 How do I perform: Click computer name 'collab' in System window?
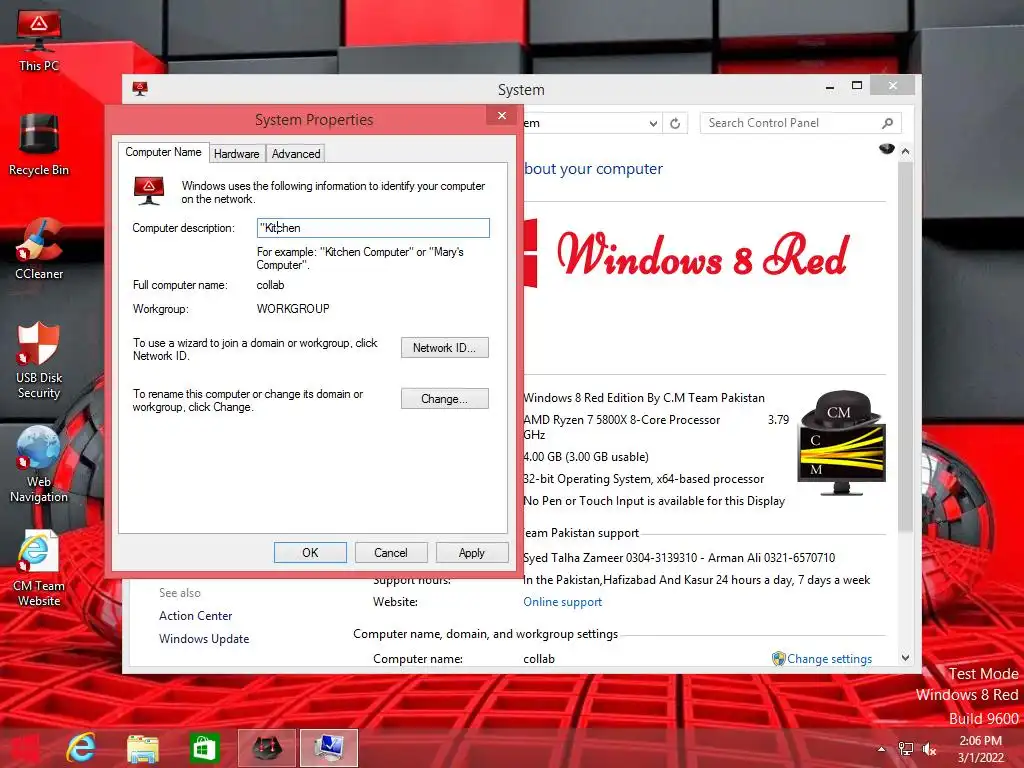click(539, 659)
